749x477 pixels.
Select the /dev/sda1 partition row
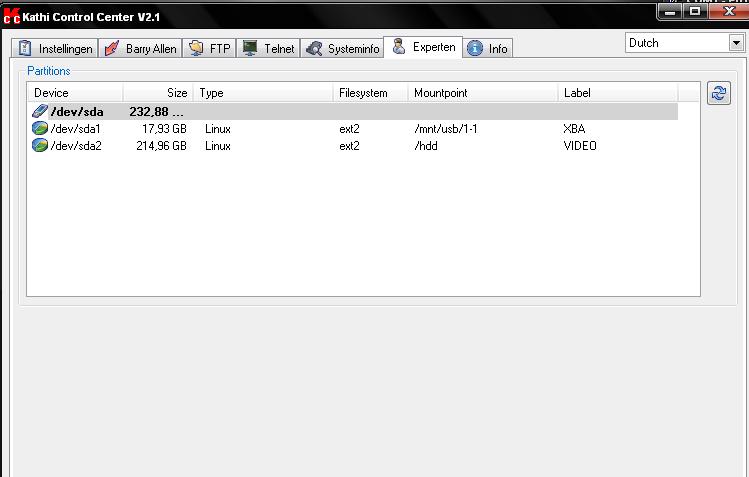click(x=353, y=128)
